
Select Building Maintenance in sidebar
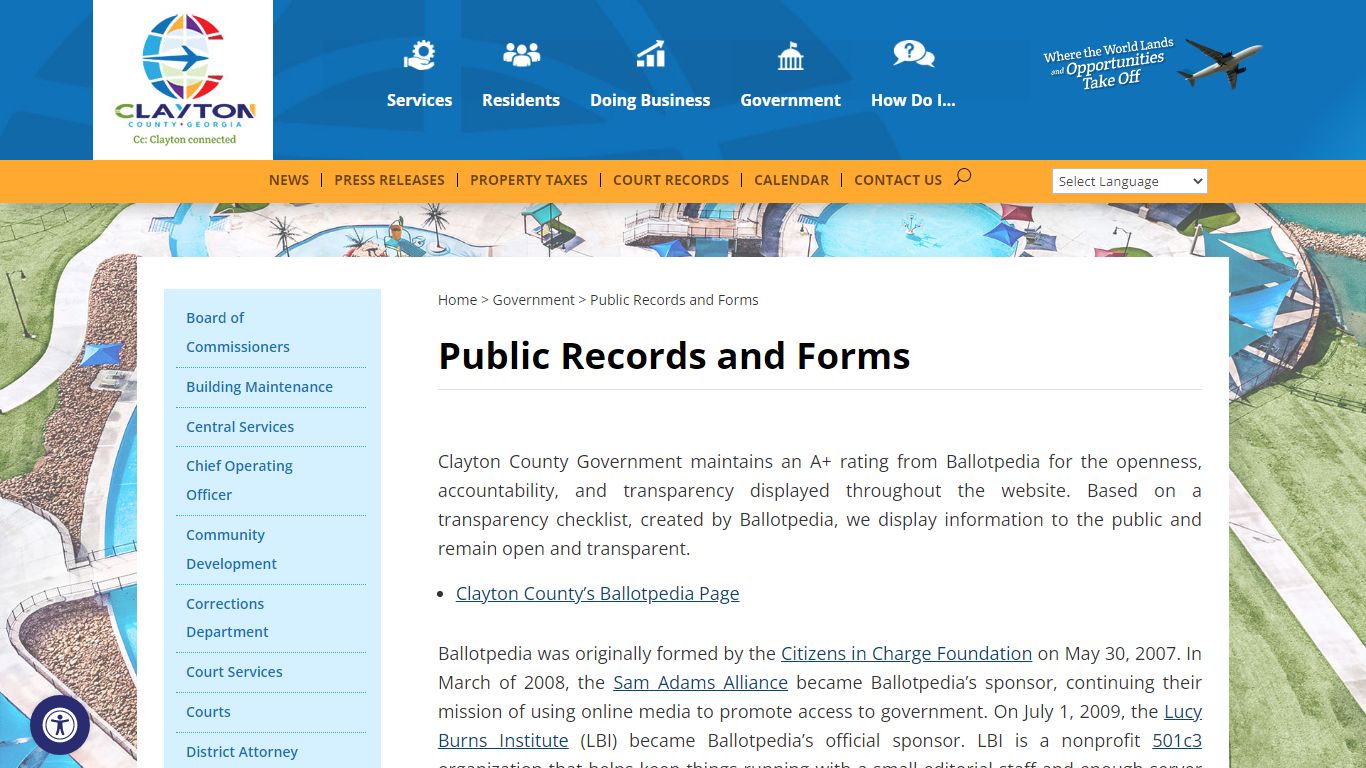coord(259,387)
